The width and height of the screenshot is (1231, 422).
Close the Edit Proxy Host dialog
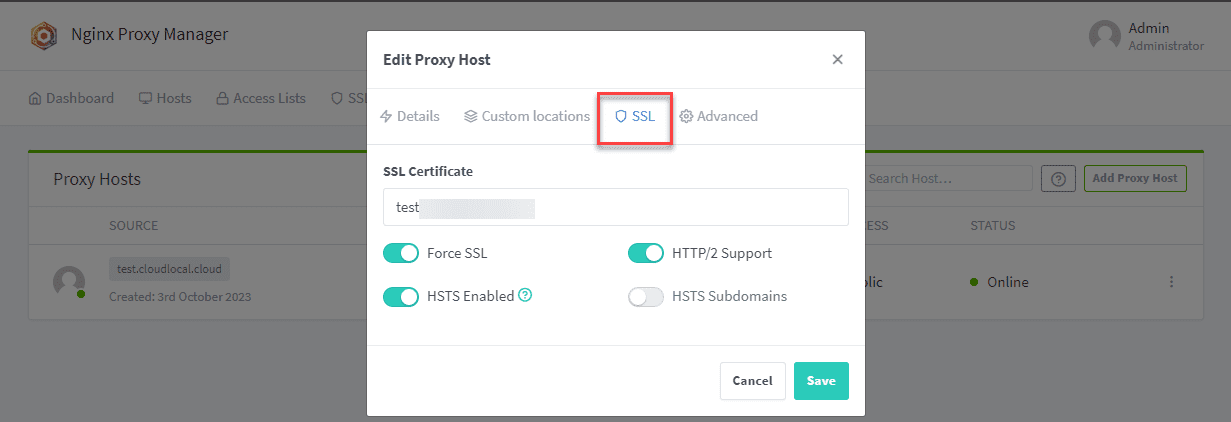(x=837, y=60)
